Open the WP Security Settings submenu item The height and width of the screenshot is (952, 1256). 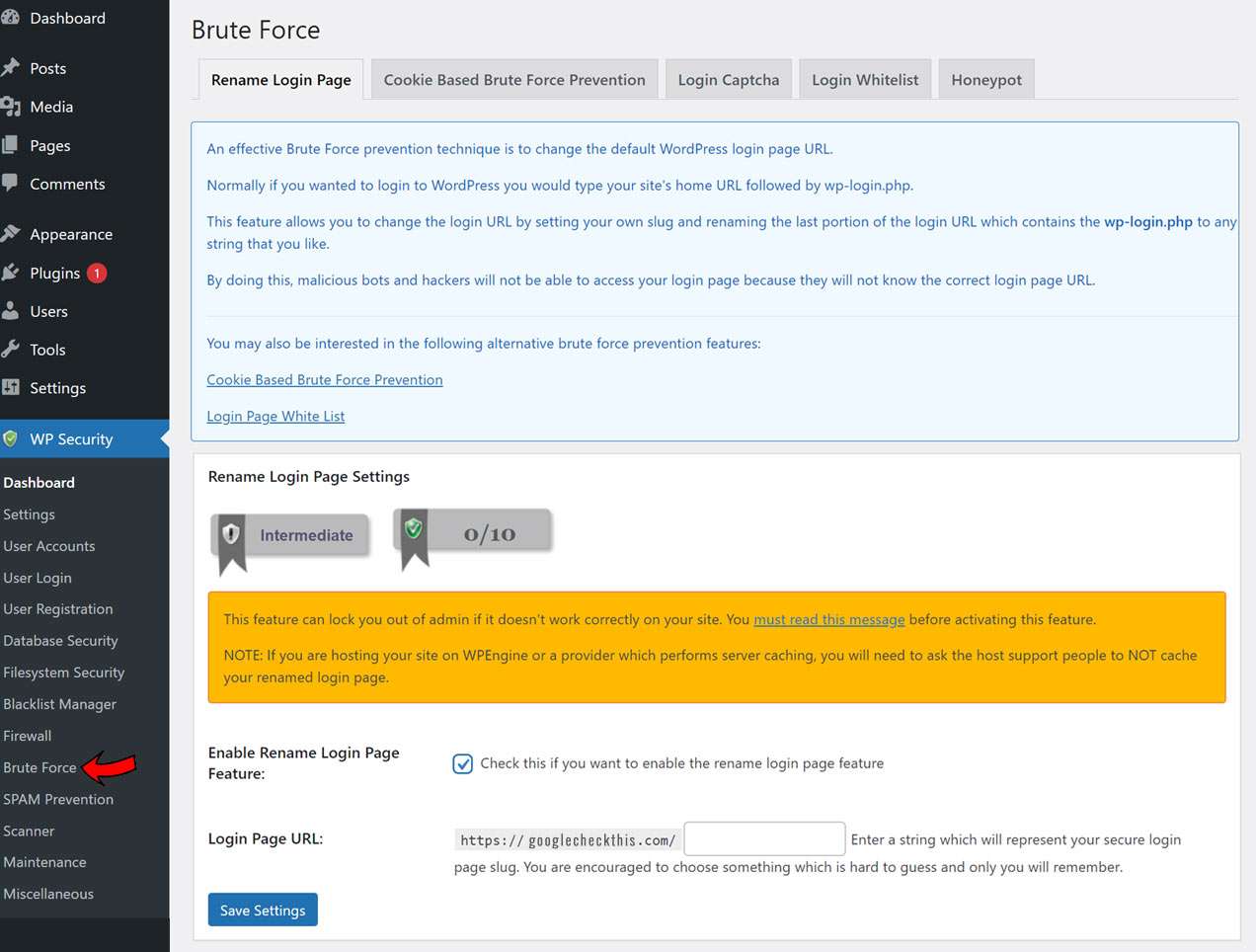pyautogui.click(x=30, y=515)
